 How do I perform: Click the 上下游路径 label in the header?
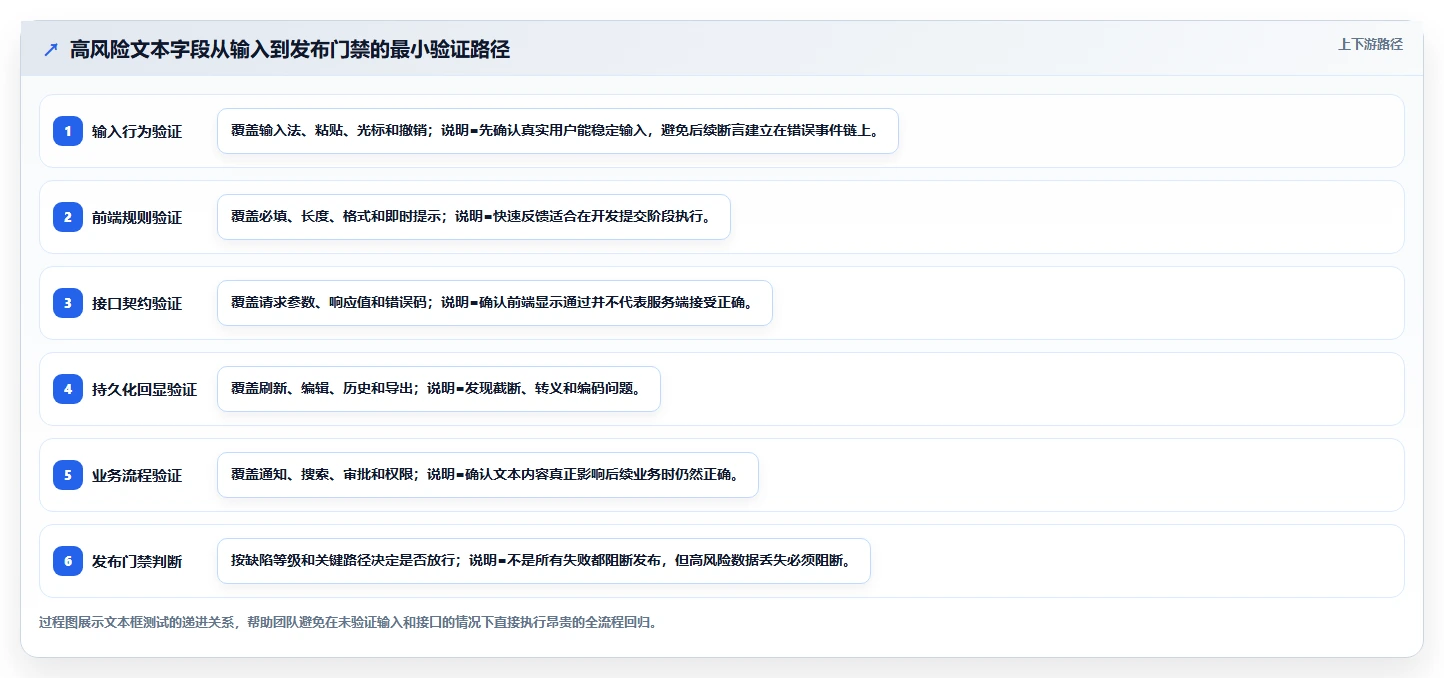1370,44
